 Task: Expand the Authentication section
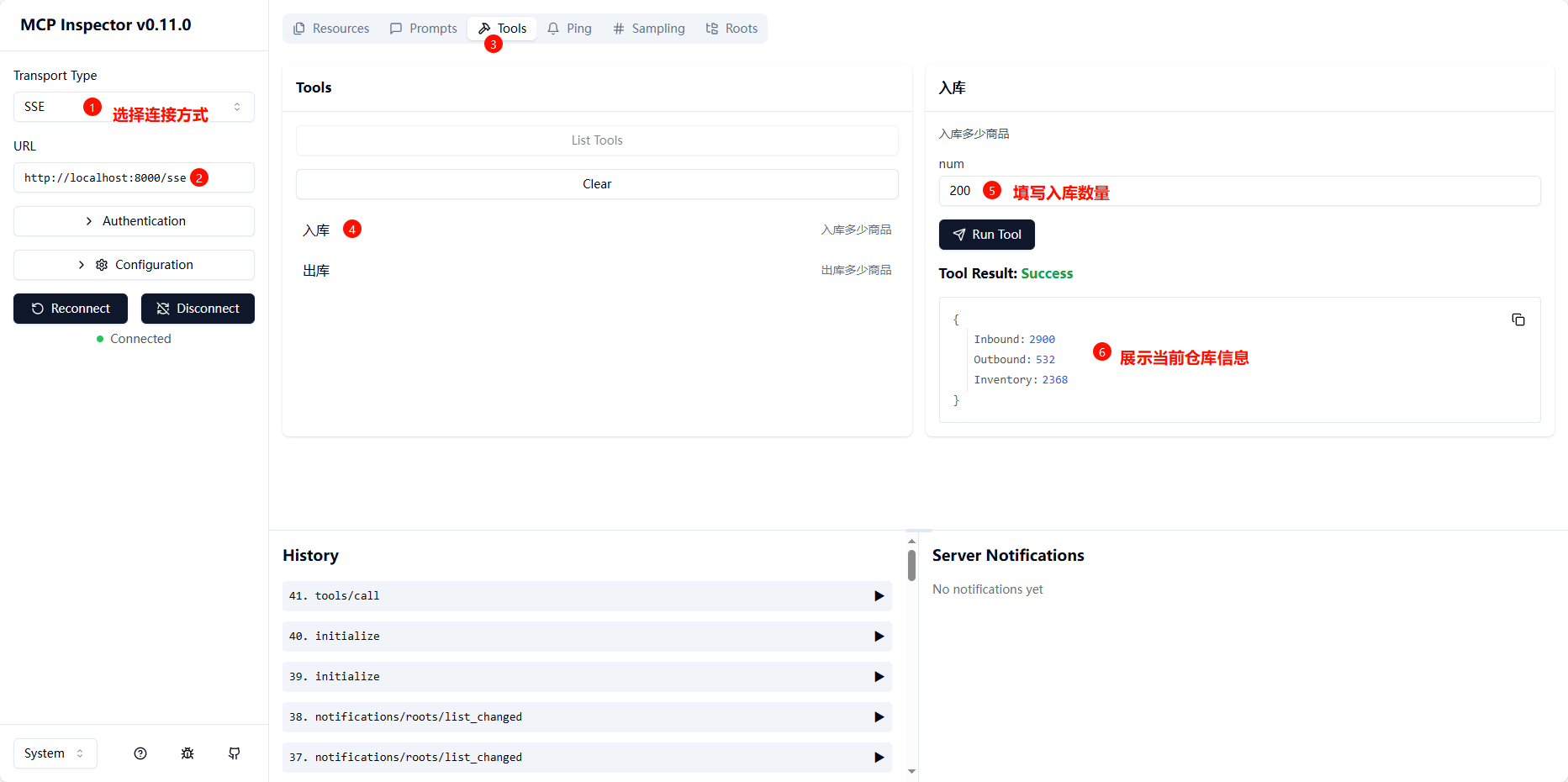(134, 221)
